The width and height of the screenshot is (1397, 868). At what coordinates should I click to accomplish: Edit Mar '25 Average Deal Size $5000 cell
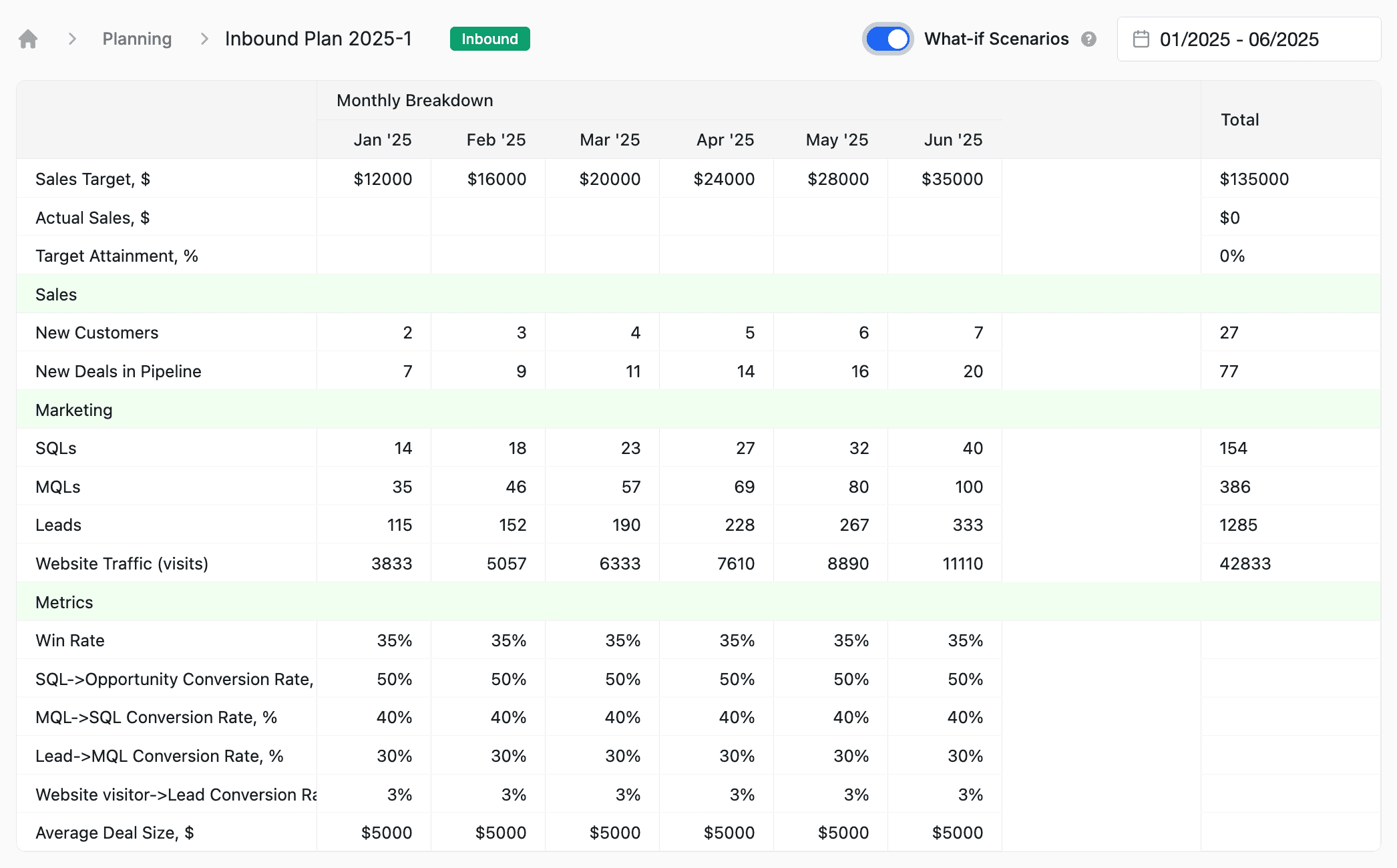tap(602, 833)
